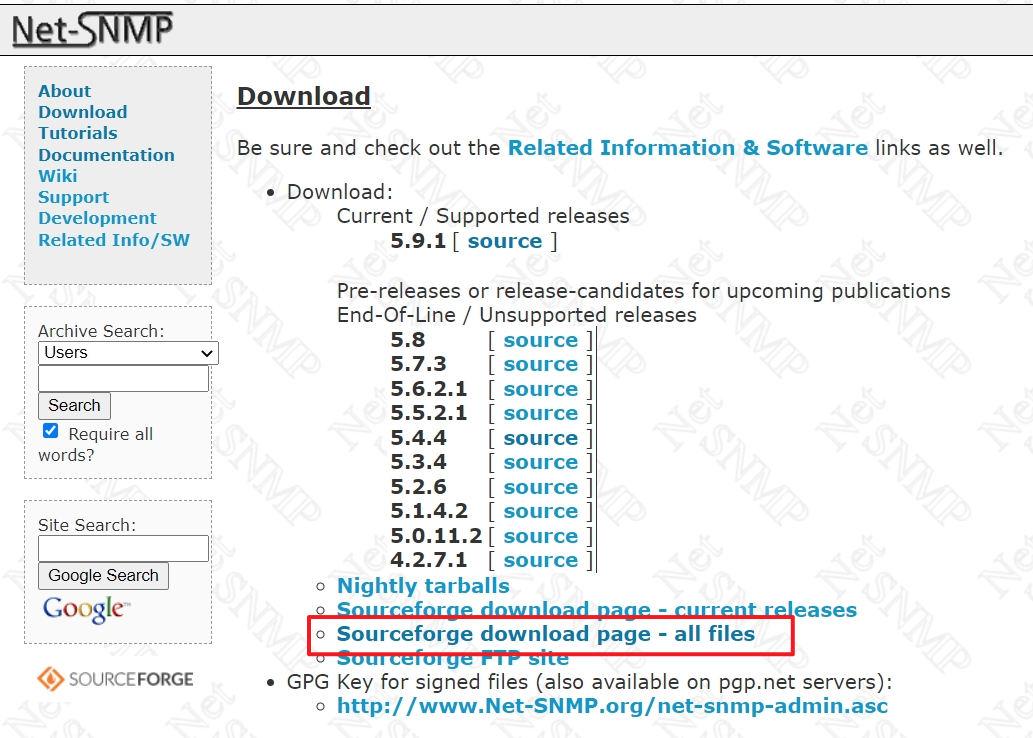
Task: Download source for version 5.1.4.2
Action: click(x=541, y=511)
